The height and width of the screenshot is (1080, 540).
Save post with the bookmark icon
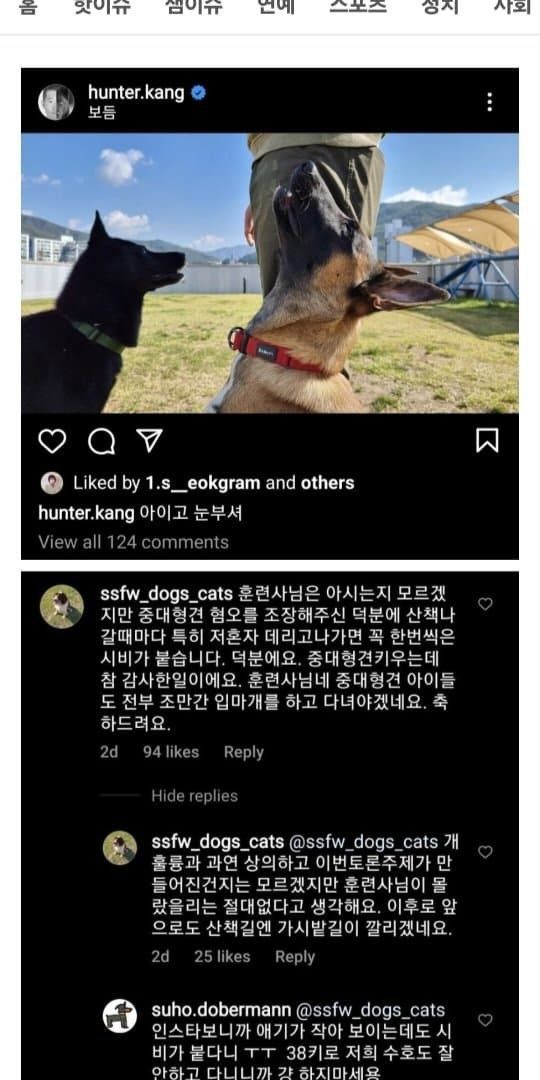487,440
